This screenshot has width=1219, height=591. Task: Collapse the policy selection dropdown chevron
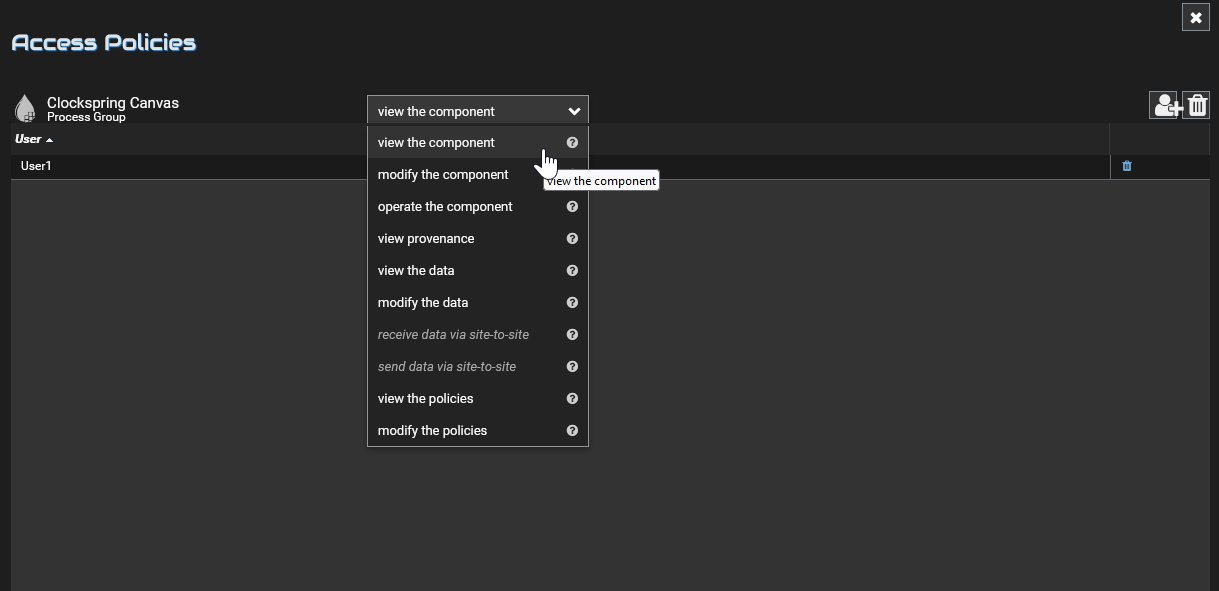click(573, 110)
